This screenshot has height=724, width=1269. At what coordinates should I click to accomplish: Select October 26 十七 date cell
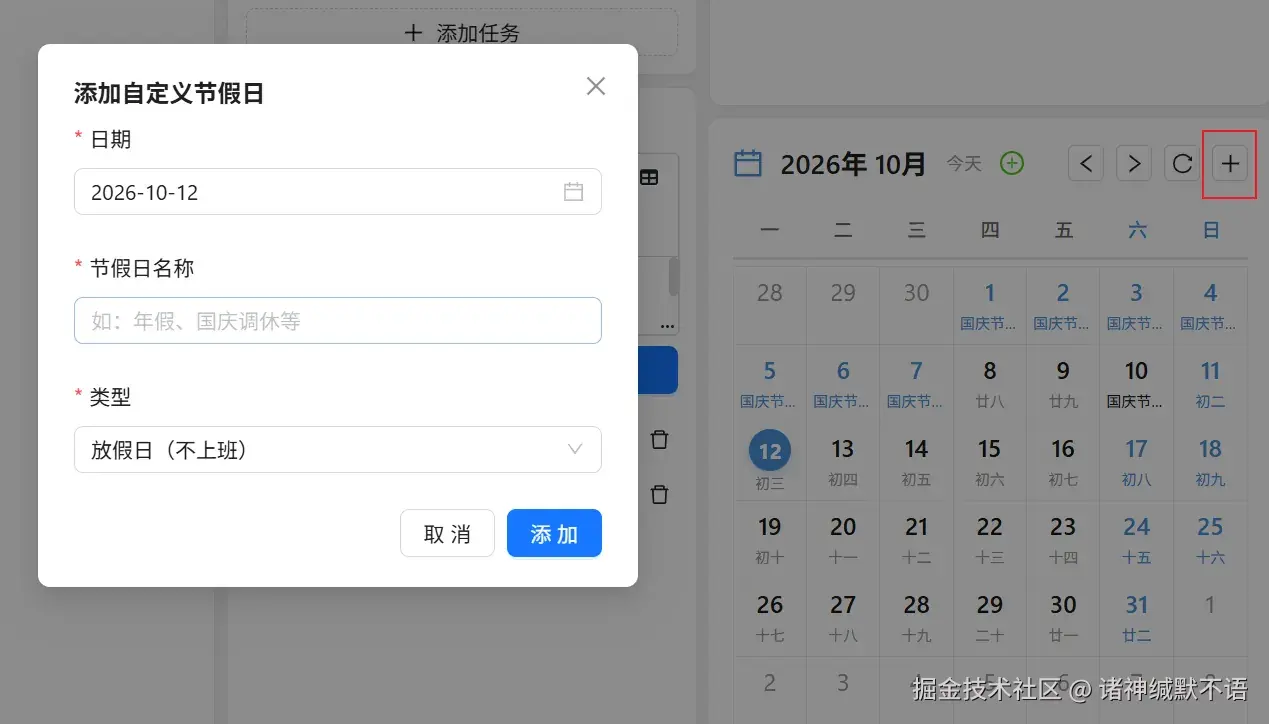pos(770,618)
